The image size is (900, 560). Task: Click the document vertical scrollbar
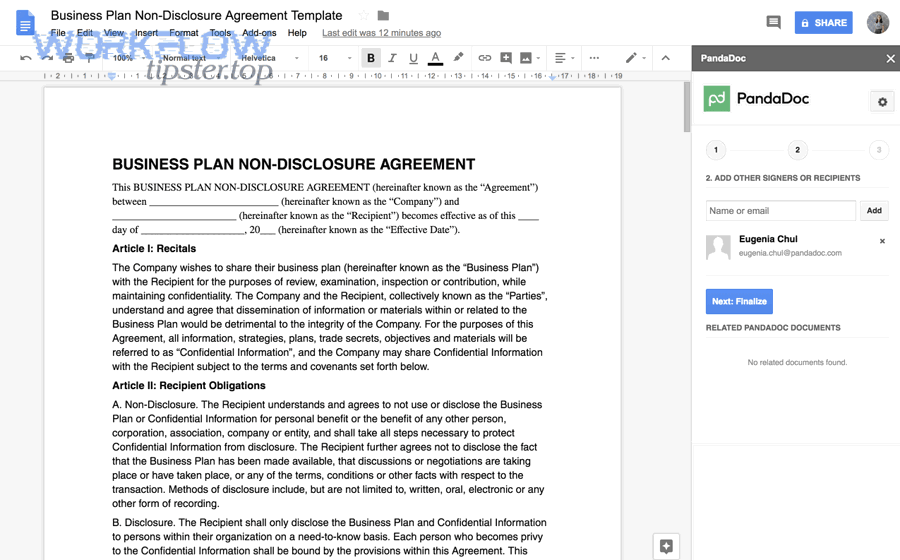tap(686, 107)
